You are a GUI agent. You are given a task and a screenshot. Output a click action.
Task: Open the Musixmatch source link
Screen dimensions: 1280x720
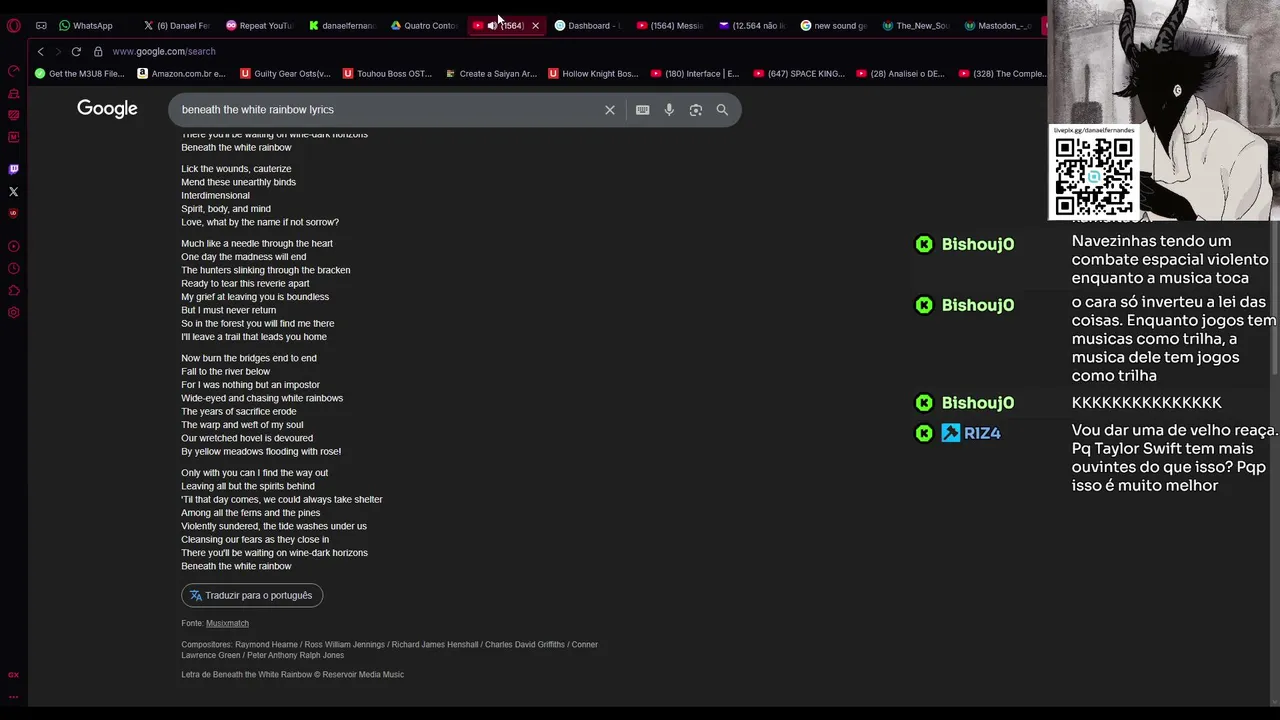pos(227,623)
